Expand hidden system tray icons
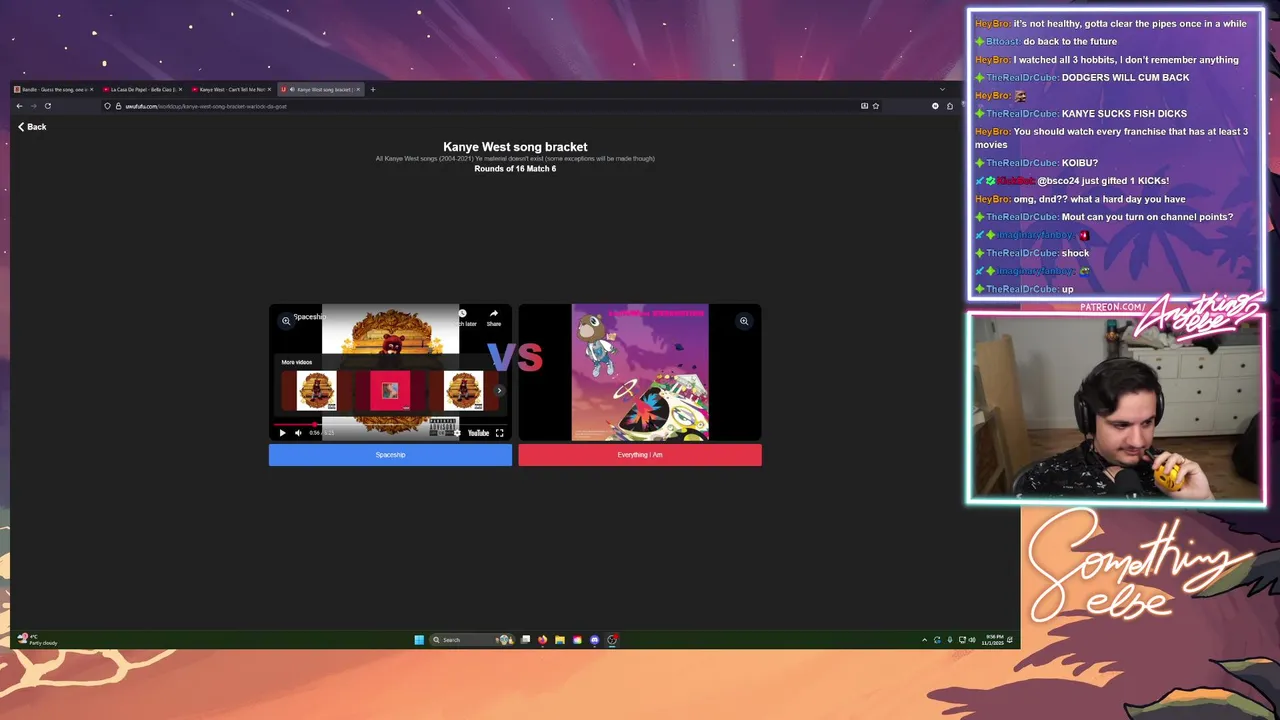Screen dimensions: 1280x720 point(924,640)
